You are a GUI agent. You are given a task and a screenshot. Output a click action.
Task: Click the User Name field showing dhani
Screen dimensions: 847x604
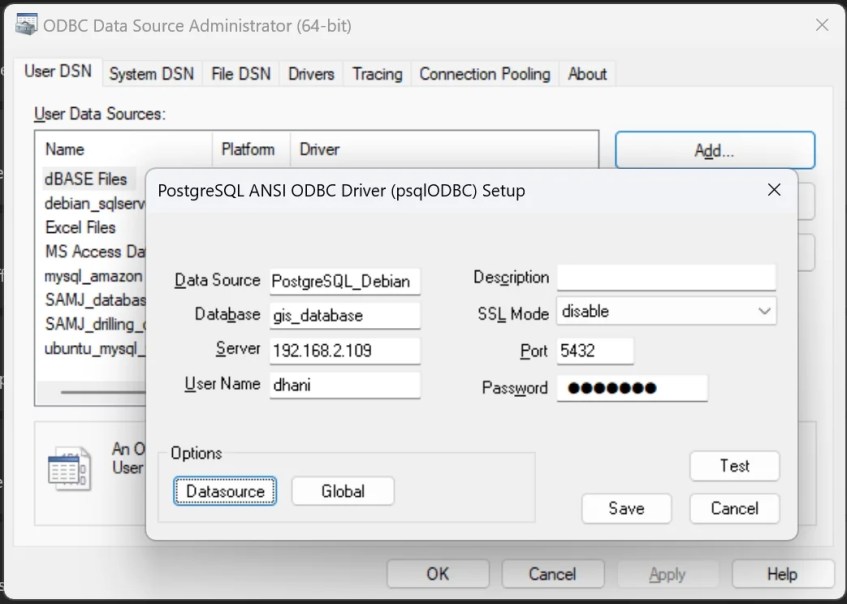click(345, 385)
